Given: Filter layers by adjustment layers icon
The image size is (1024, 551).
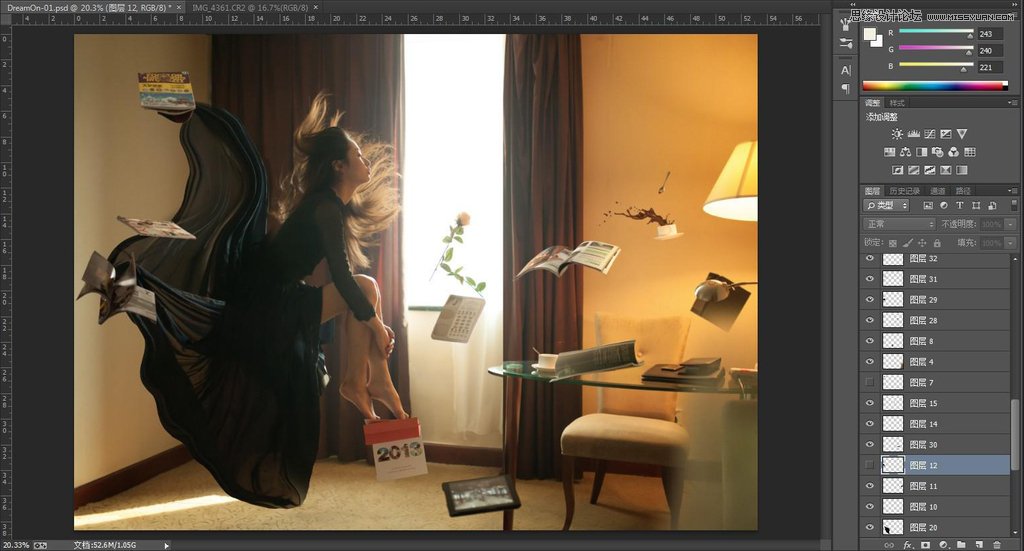Looking at the screenshot, I should point(944,206).
